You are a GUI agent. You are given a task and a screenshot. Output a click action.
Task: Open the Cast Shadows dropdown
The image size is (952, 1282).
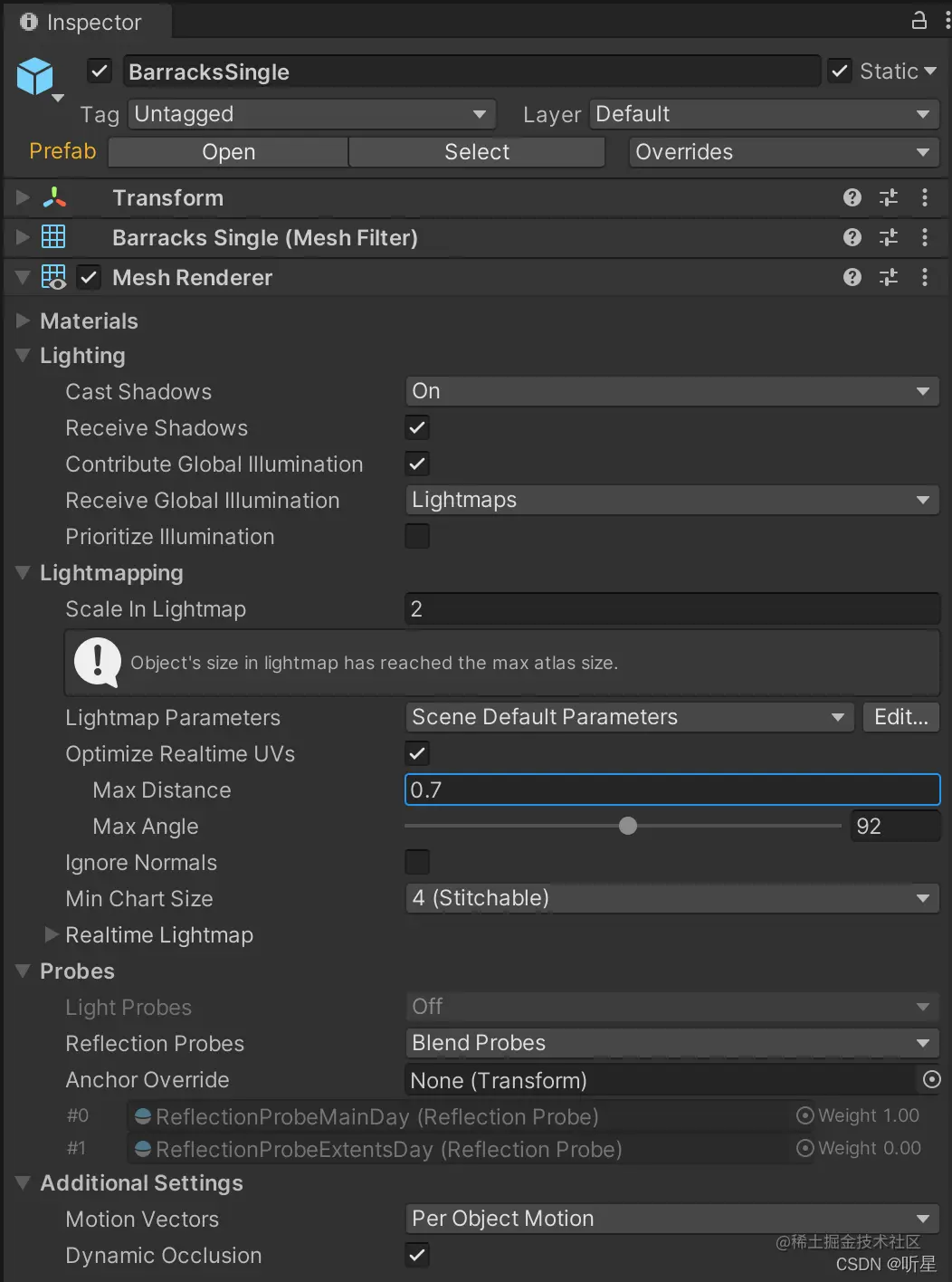click(671, 391)
